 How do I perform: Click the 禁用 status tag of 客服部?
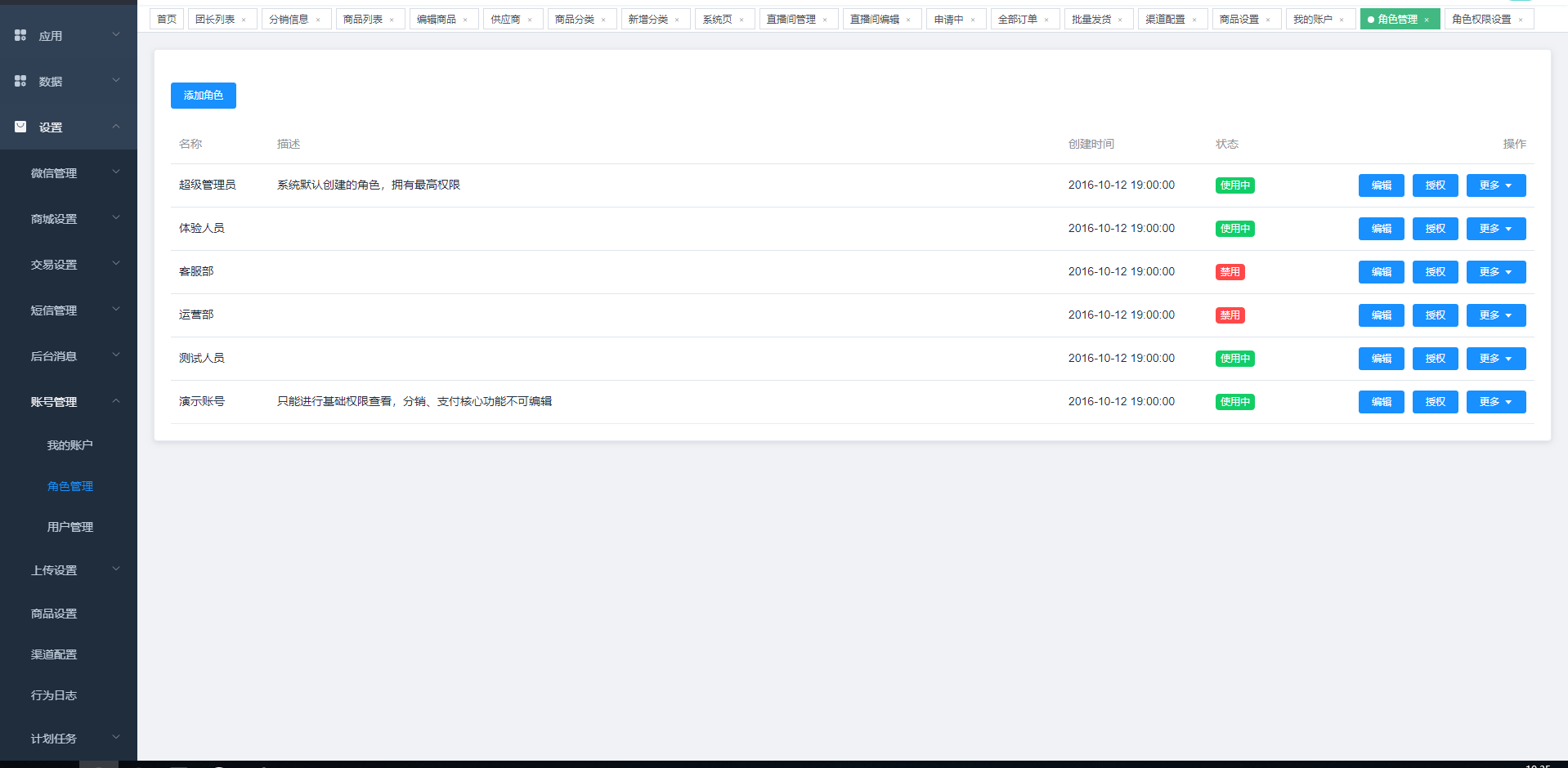click(1230, 272)
